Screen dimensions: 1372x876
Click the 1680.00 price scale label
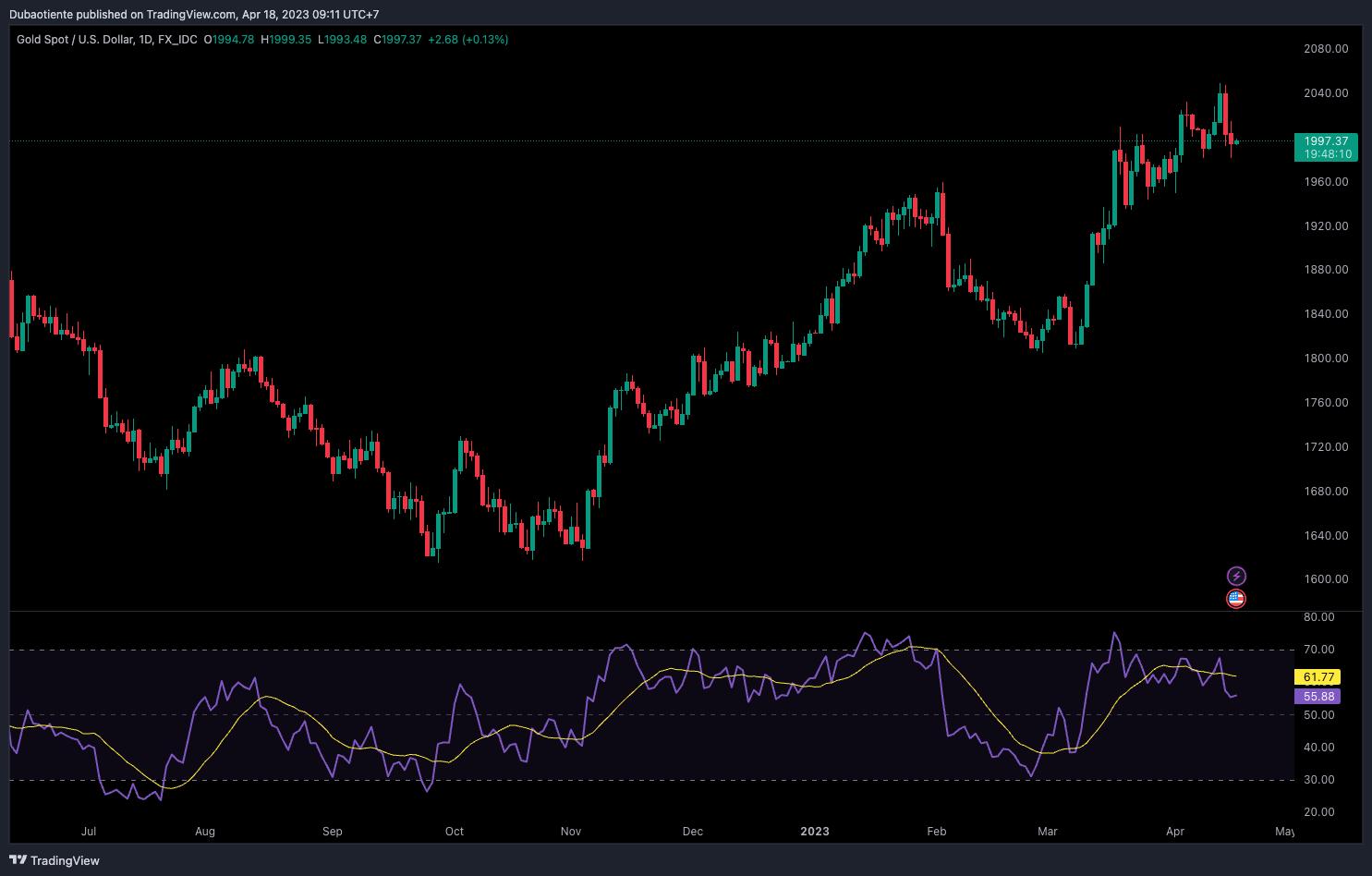(x=1326, y=492)
